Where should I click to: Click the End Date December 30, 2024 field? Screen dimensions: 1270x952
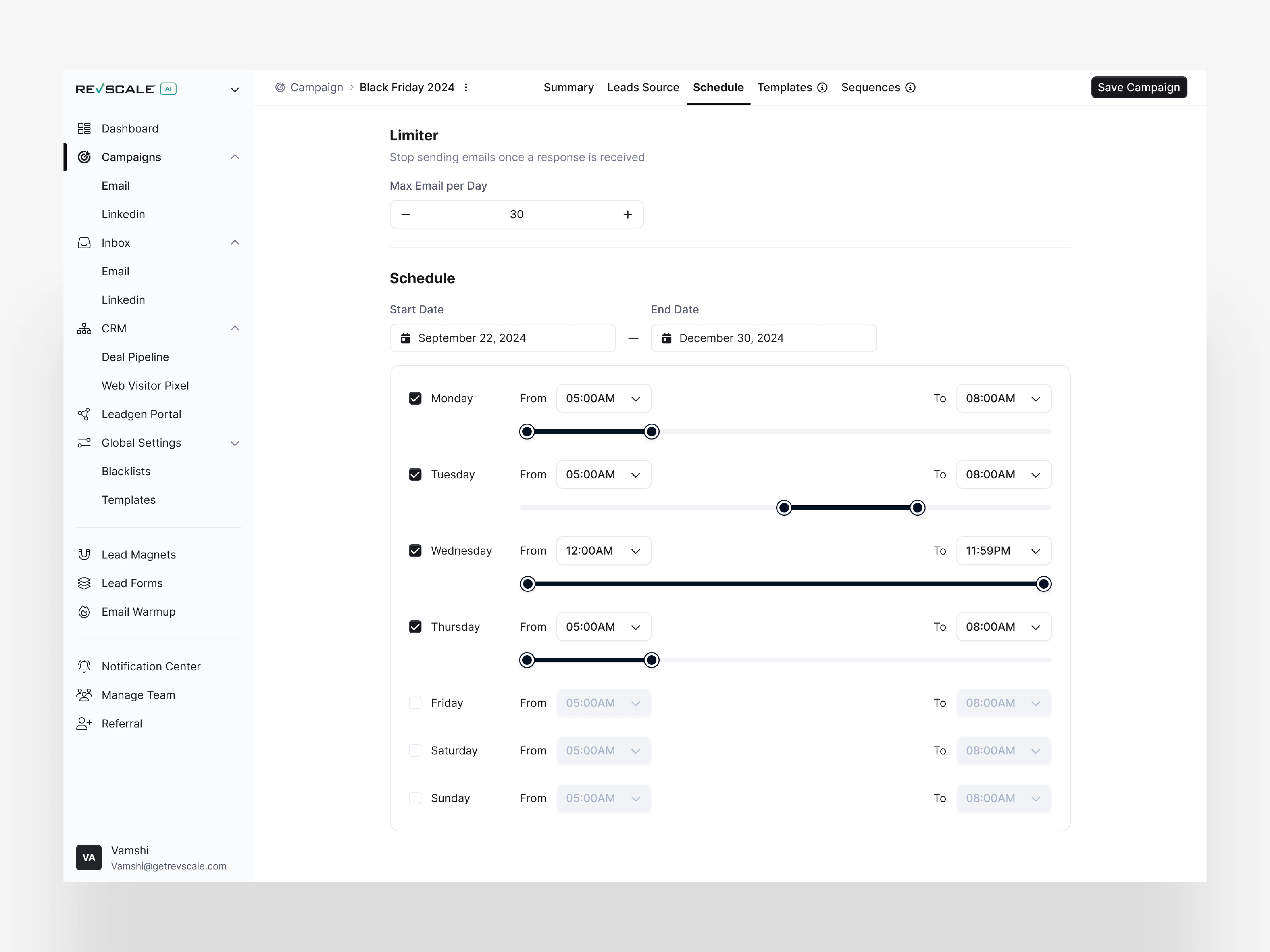tap(764, 338)
